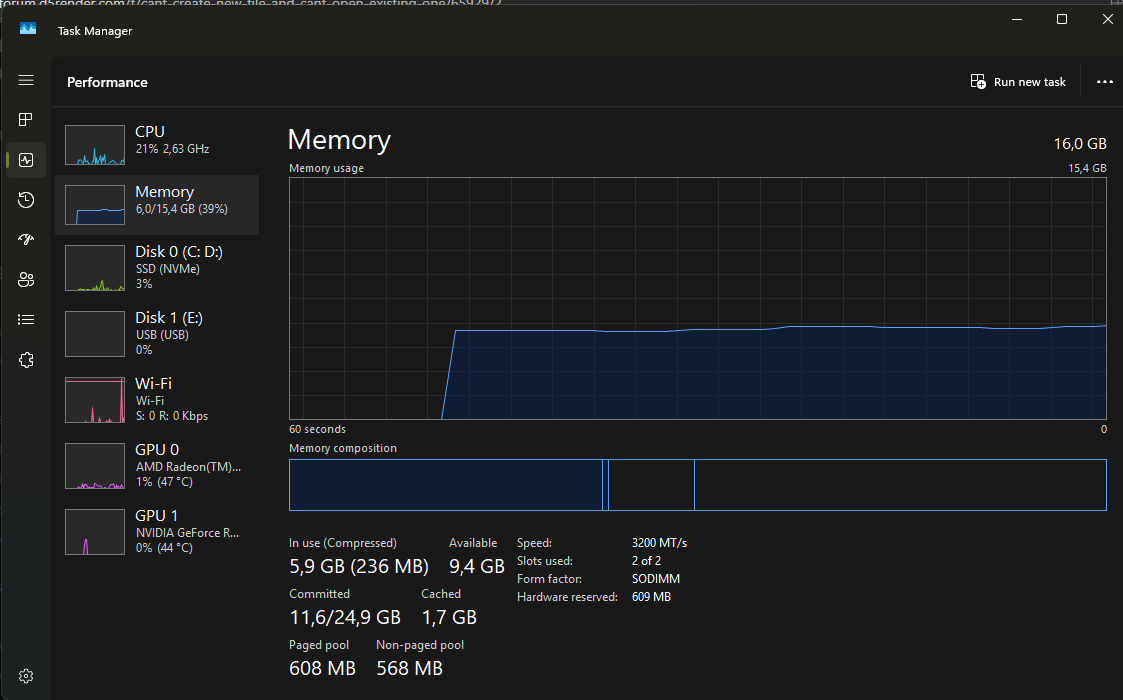Image resolution: width=1123 pixels, height=700 pixels.
Task: Show Disk 0 (C: D:) performance
Action: [x=157, y=268]
